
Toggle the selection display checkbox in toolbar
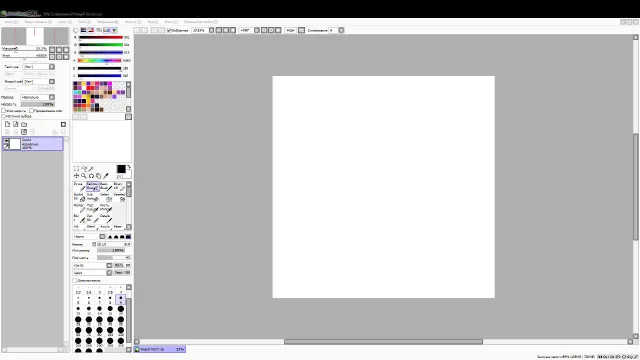[169, 30]
